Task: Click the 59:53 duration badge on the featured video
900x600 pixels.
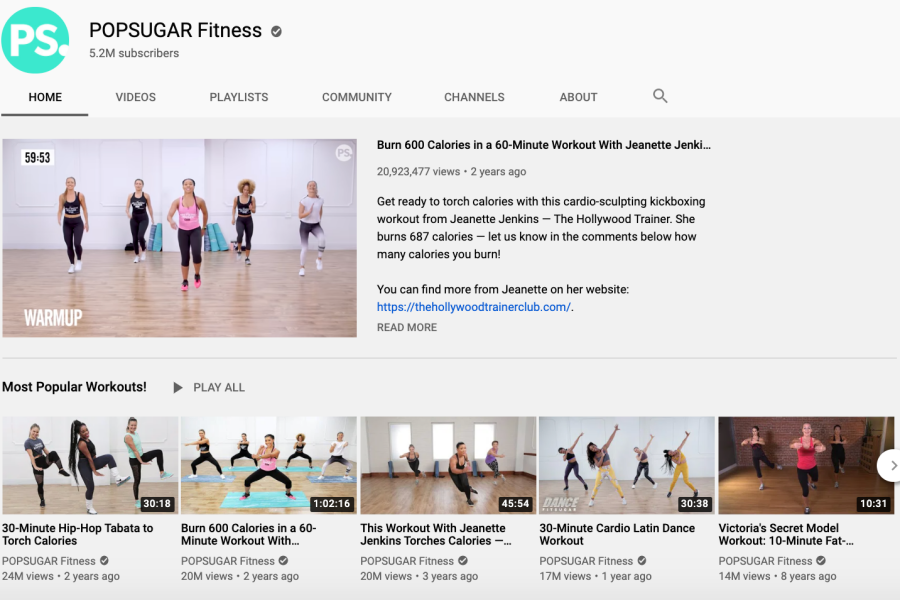Action: (x=37, y=157)
